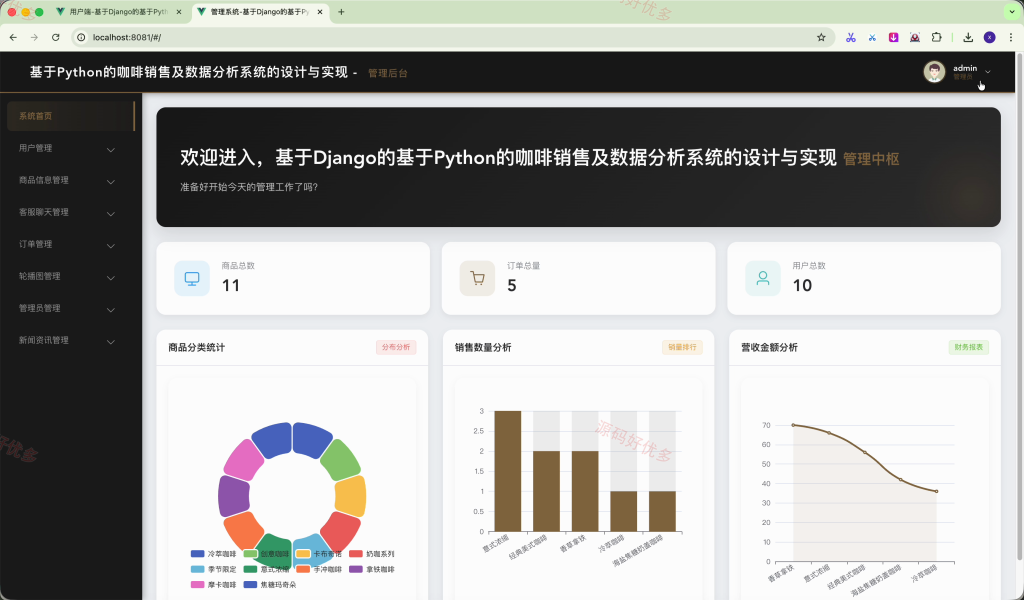
Task: Open the Chrome tab search dropdown
Action: coord(1012,12)
